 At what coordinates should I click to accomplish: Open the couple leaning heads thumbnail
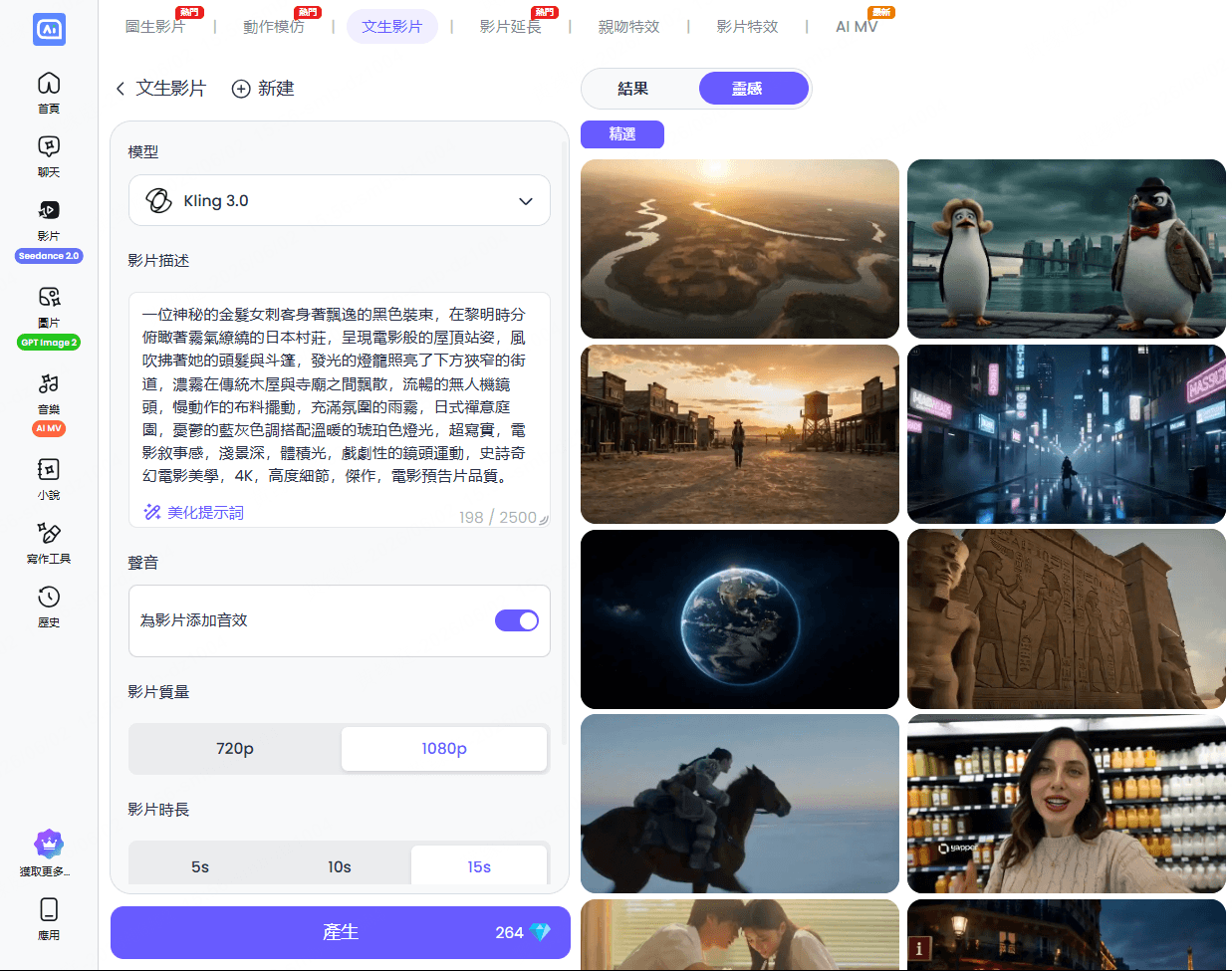pos(740,934)
